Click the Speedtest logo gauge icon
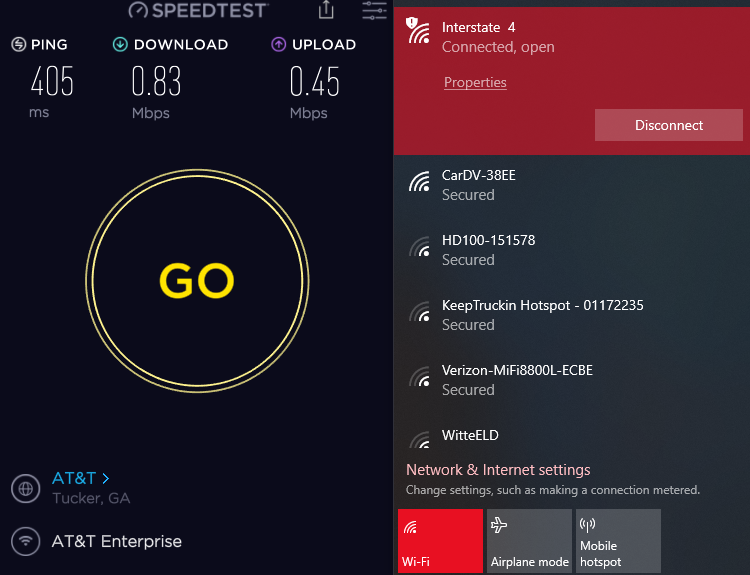 click(138, 10)
